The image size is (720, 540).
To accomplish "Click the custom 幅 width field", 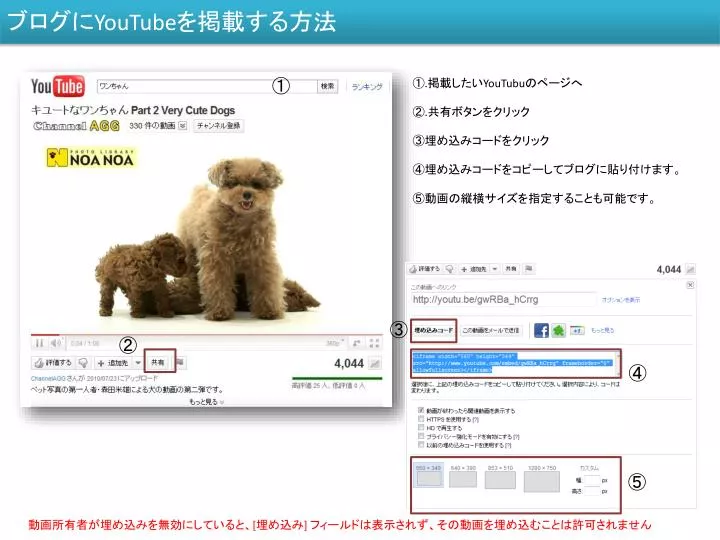I will [591, 480].
